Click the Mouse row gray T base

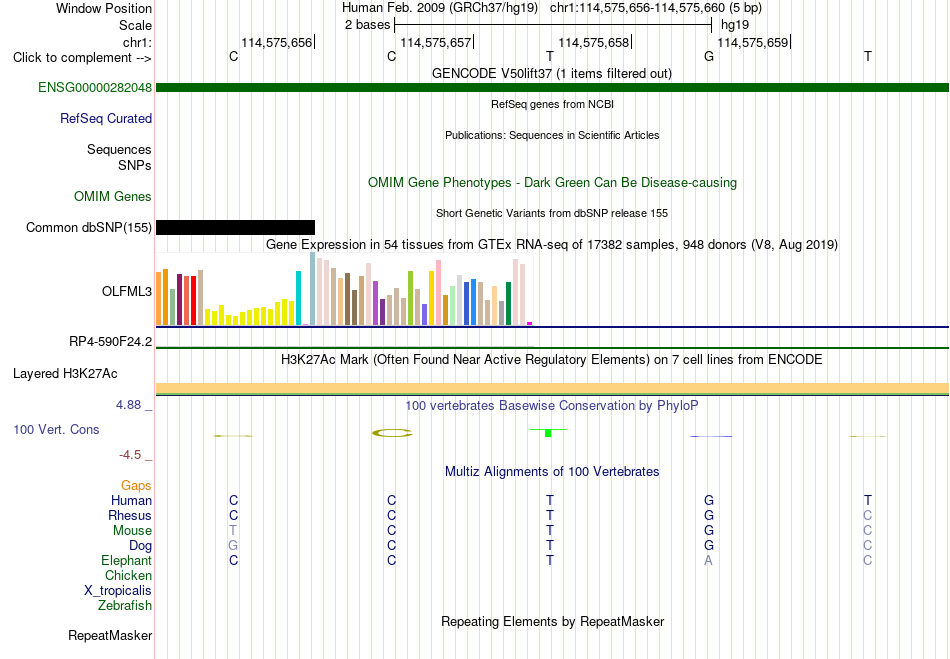[x=233, y=531]
